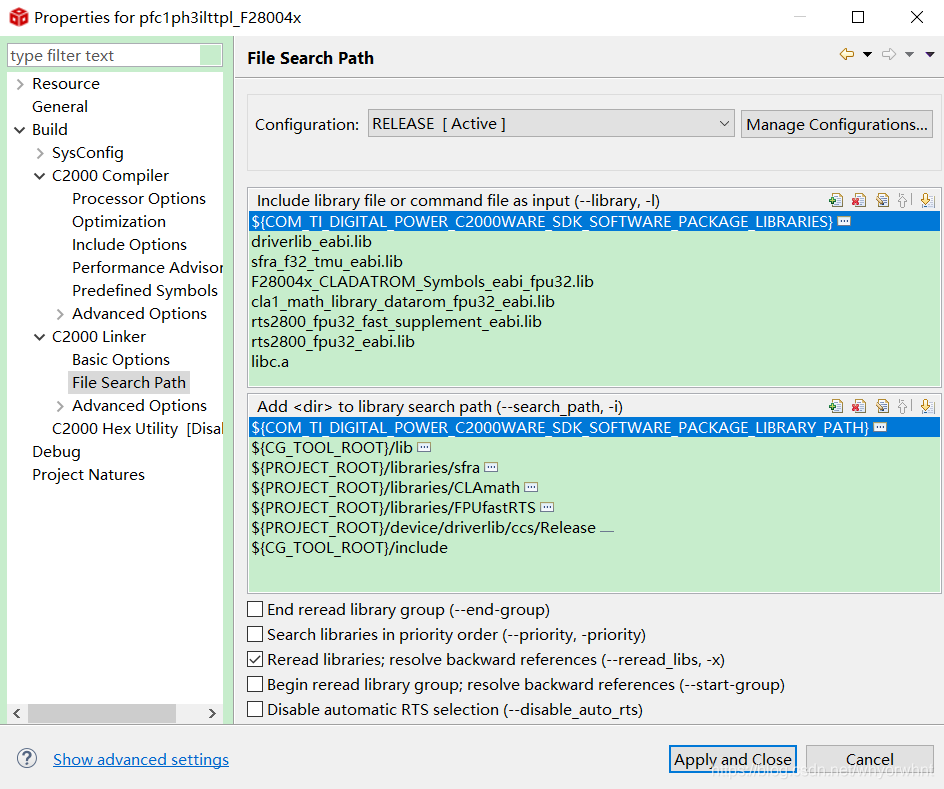Select File Search Path tree item
The width and height of the screenshot is (944, 789).
[129, 382]
